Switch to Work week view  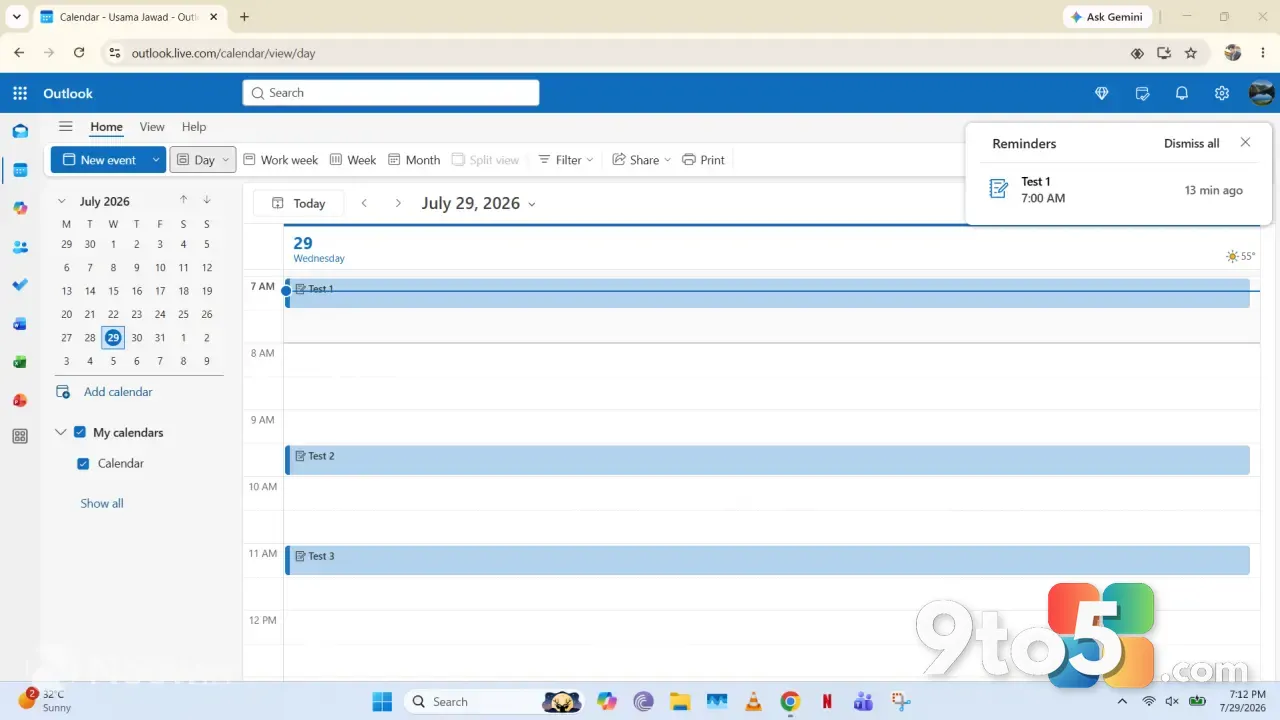281,160
